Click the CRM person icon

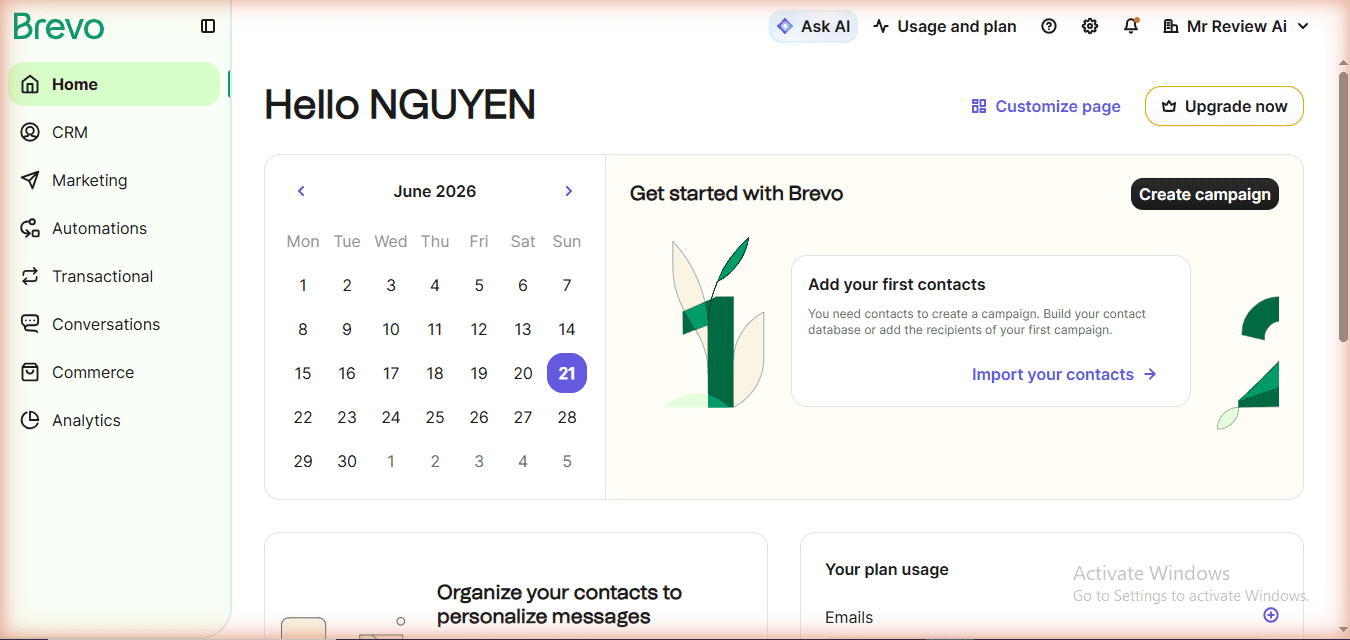[x=30, y=132]
